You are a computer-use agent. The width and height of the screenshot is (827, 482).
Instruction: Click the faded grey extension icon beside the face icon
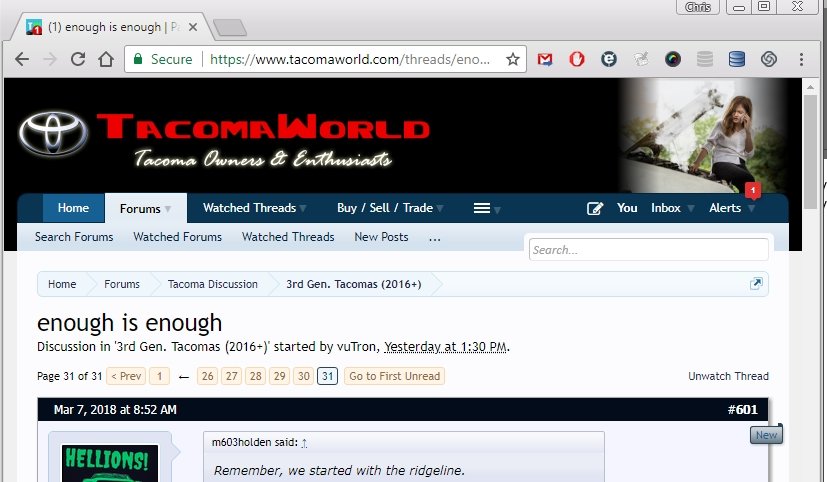[641, 59]
